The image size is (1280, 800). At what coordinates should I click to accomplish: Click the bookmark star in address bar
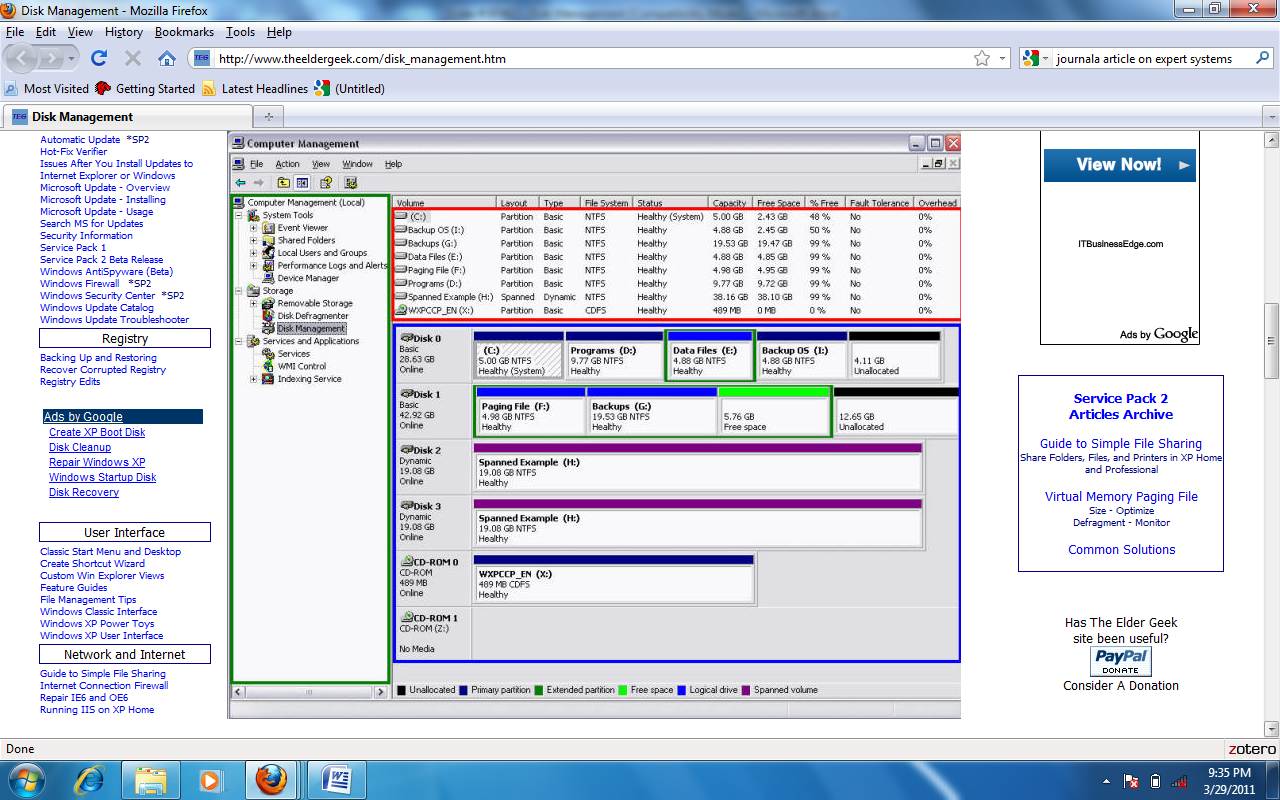(982, 58)
